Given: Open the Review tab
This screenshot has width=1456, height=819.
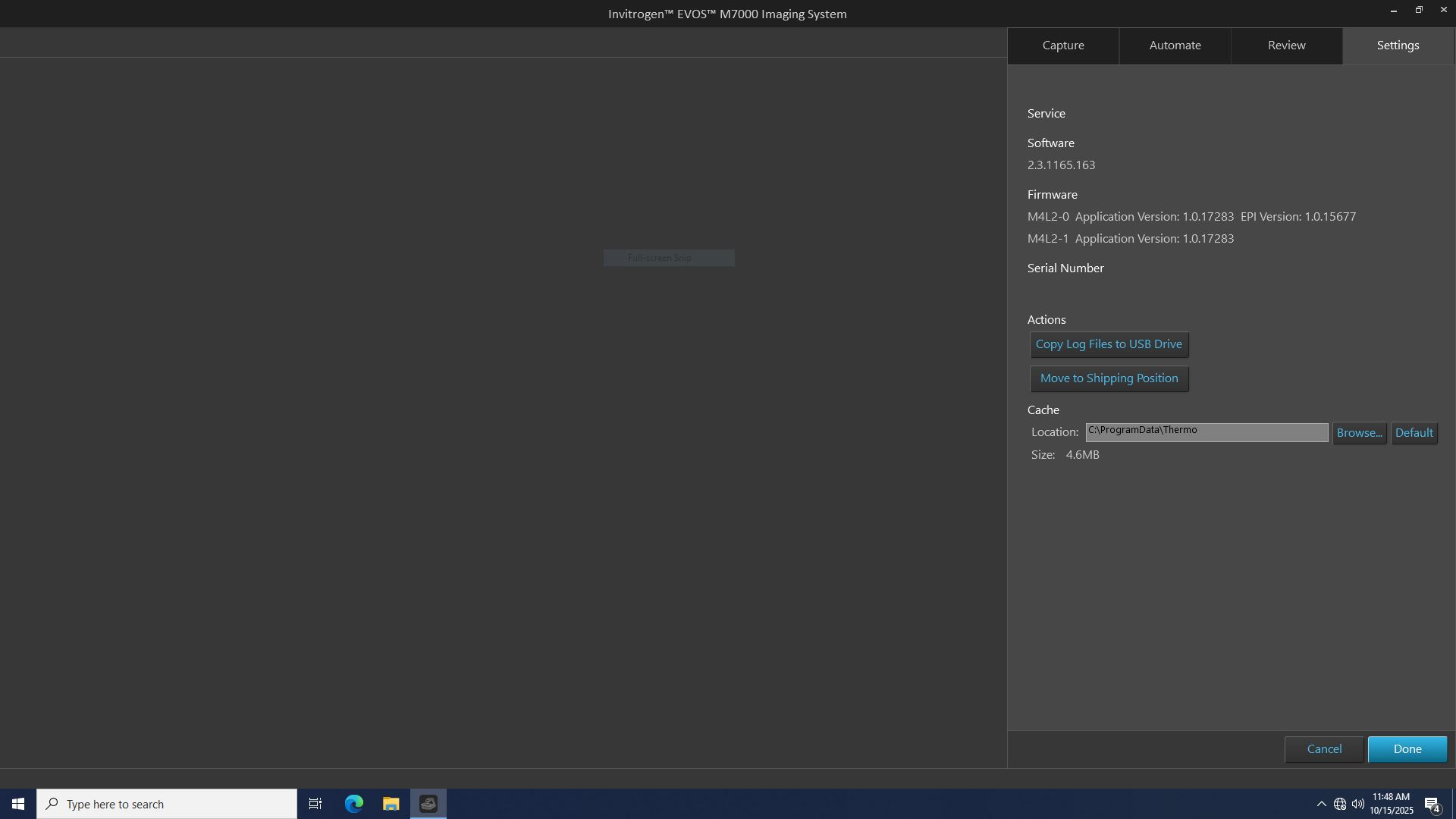Looking at the screenshot, I should pyautogui.click(x=1286, y=45).
